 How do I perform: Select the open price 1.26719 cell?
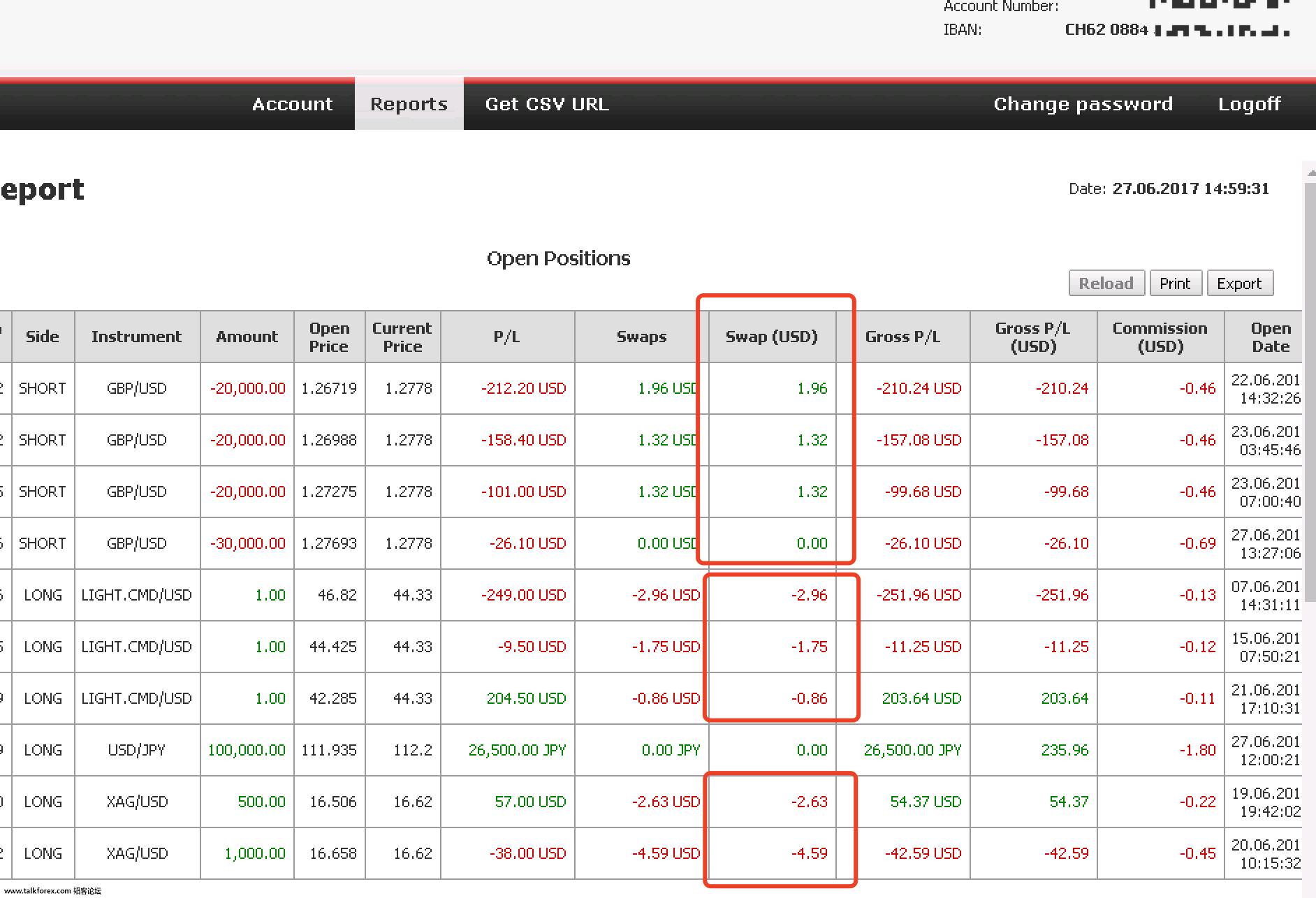pyautogui.click(x=329, y=388)
